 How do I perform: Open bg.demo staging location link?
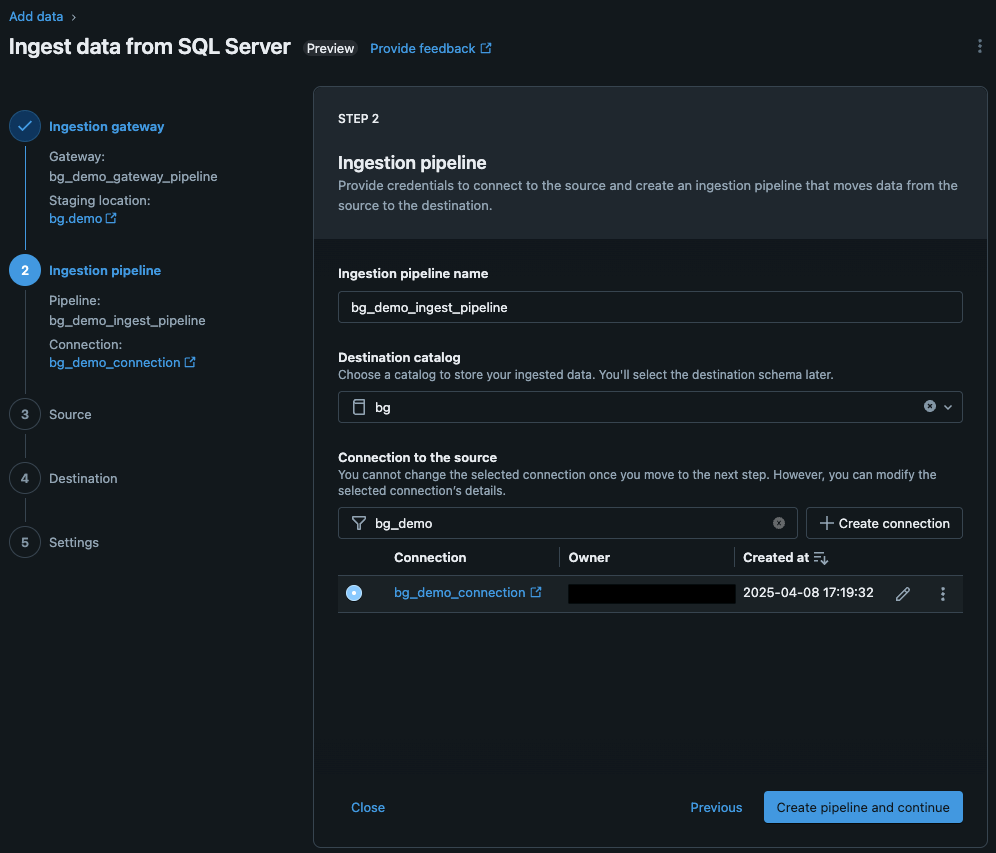pos(76,218)
